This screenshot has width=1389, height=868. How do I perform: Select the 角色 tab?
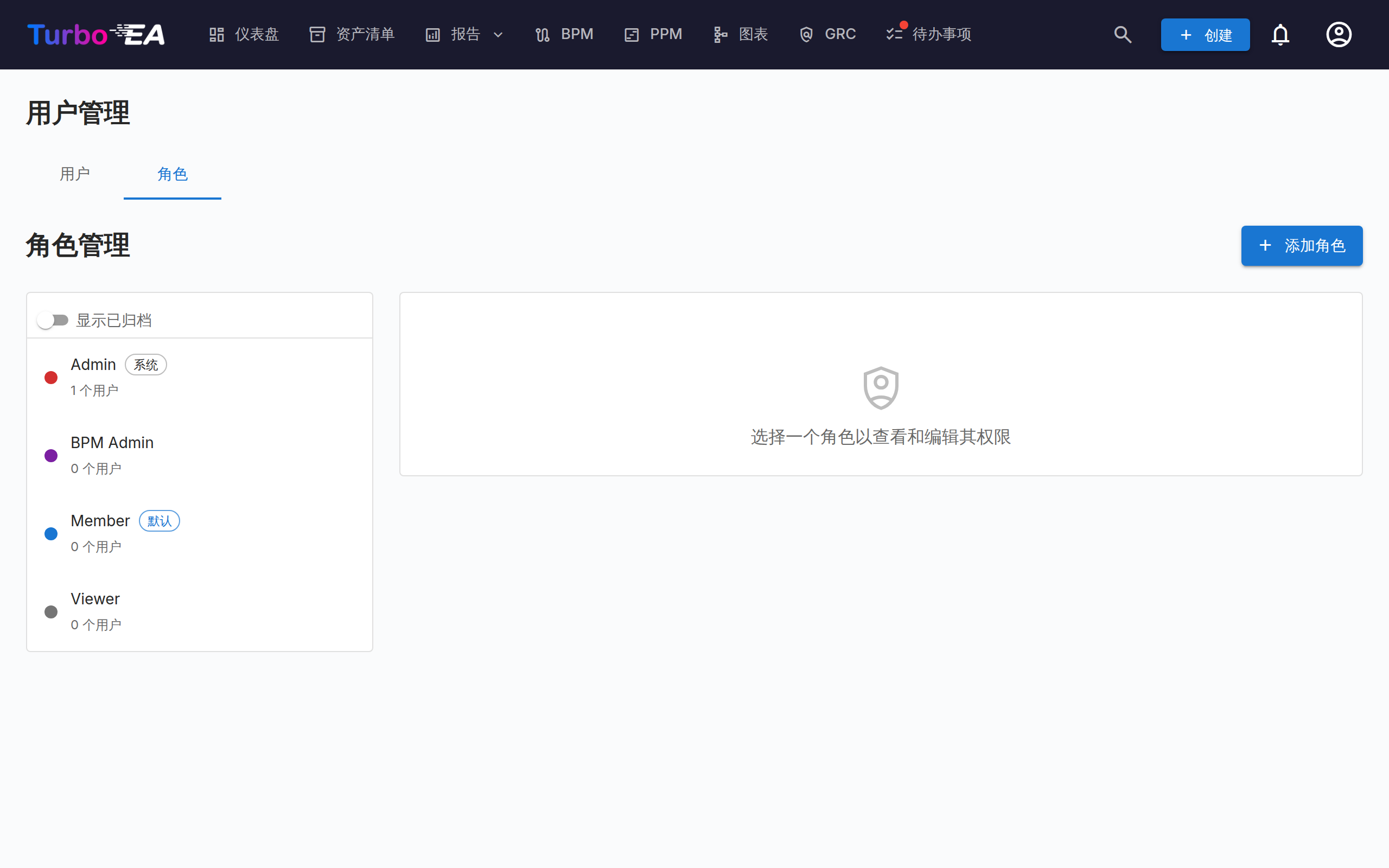pyautogui.click(x=172, y=174)
